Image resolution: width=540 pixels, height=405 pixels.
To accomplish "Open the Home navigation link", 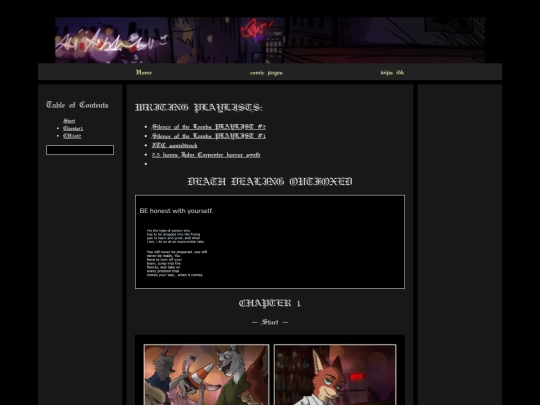I will (144, 72).
